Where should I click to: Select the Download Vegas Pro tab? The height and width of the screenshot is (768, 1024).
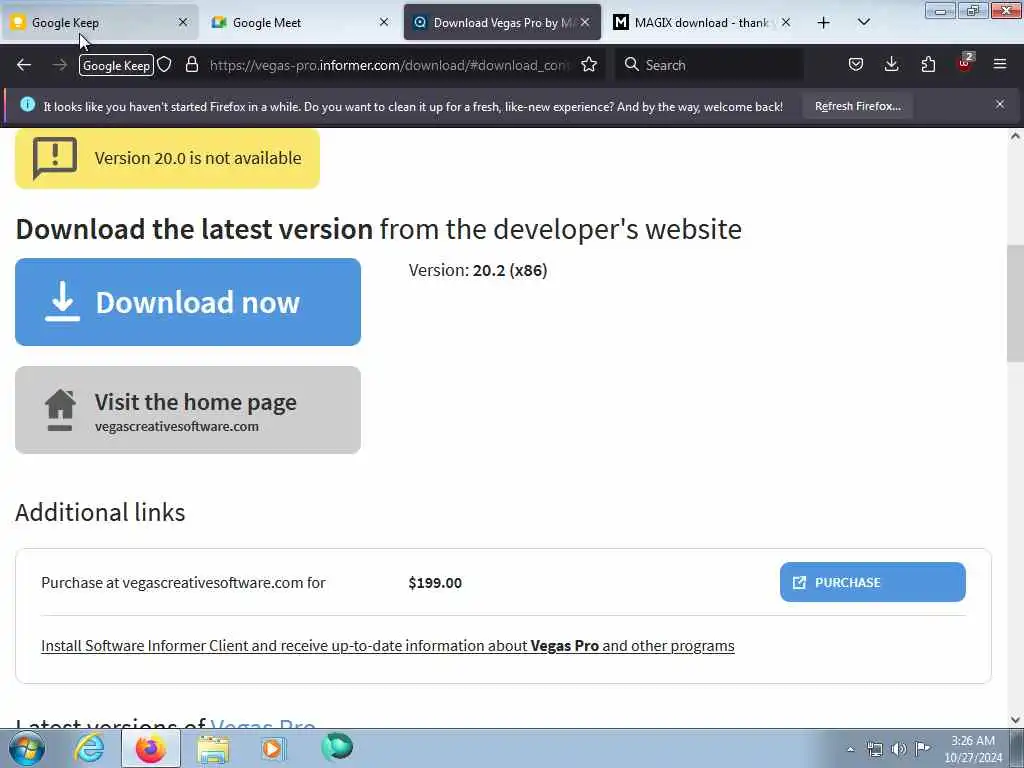tap(502, 23)
